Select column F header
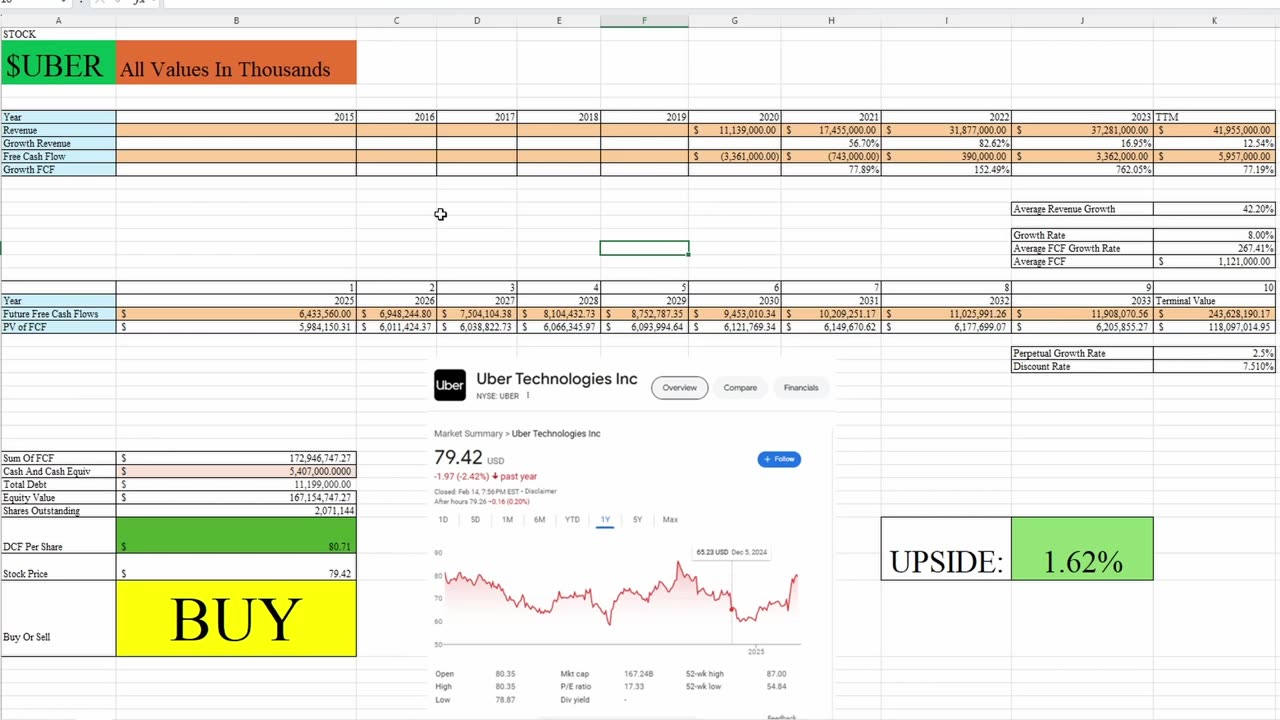The height and width of the screenshot is (720, 1280). 644,21
